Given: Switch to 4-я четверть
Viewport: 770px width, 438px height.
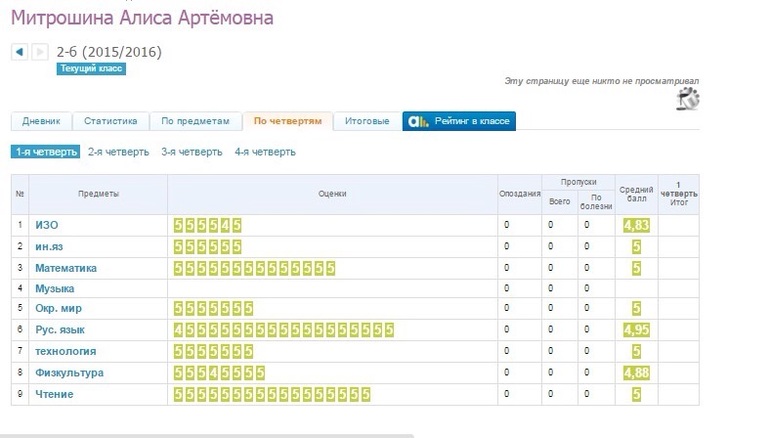Looking at the screenshot, I should [265, 152].
